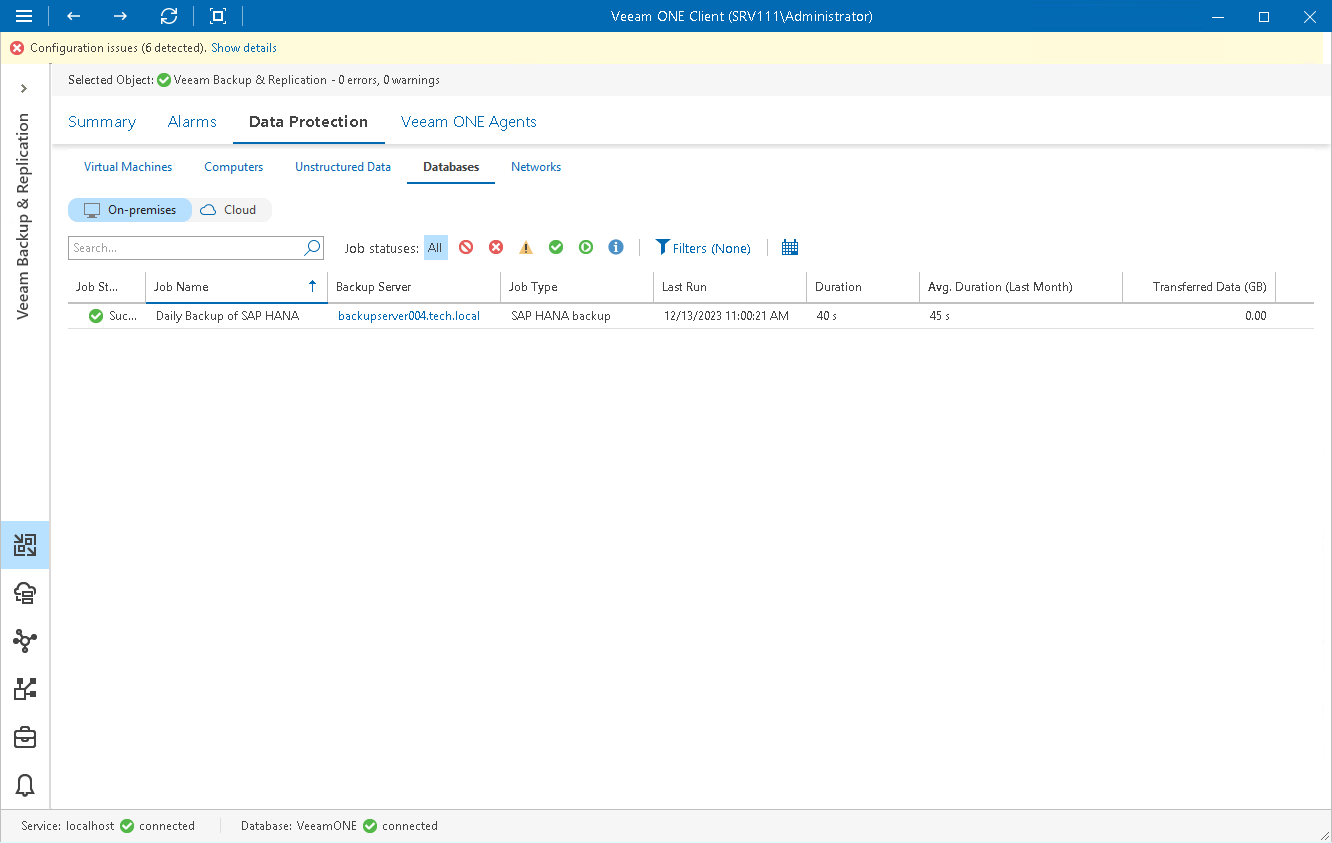Switch to the Summary tab
Image resolution: width=1332 pixels, height=843 pixels.
[101, 121]
